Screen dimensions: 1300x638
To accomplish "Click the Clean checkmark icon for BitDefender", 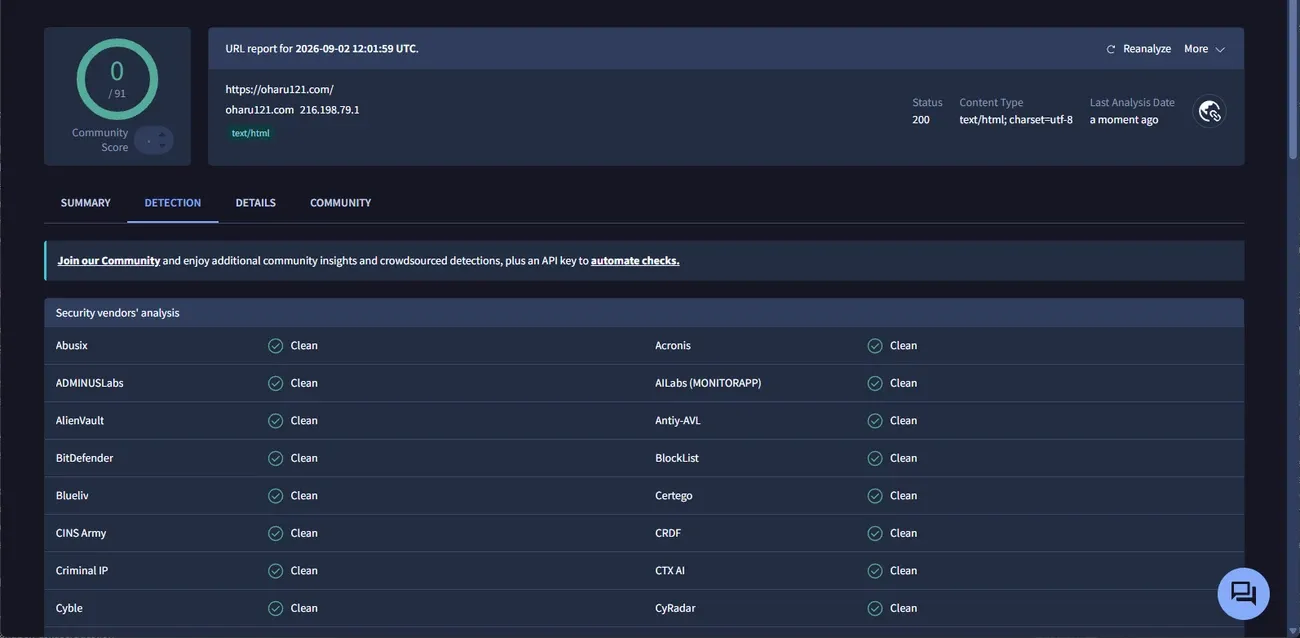I will tap(276, 458).
